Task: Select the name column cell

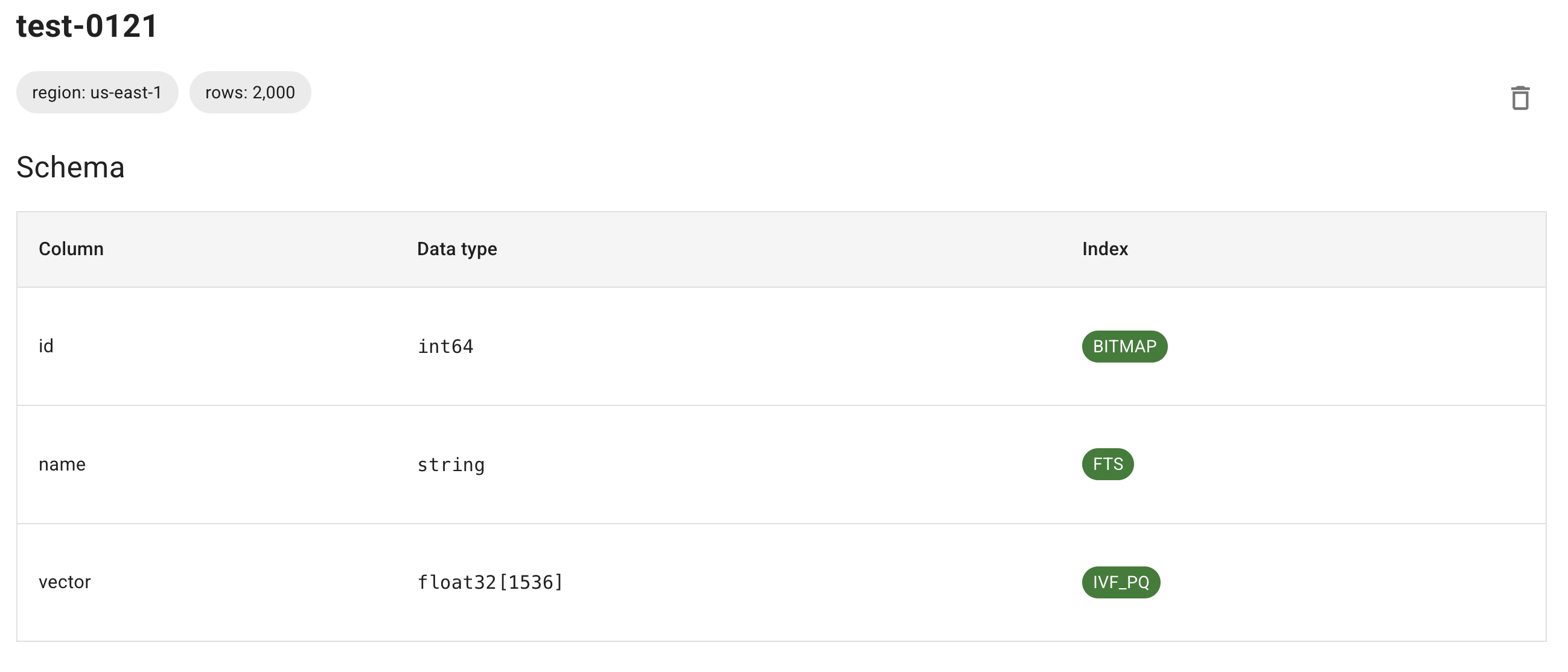Action: click(62, 464)
